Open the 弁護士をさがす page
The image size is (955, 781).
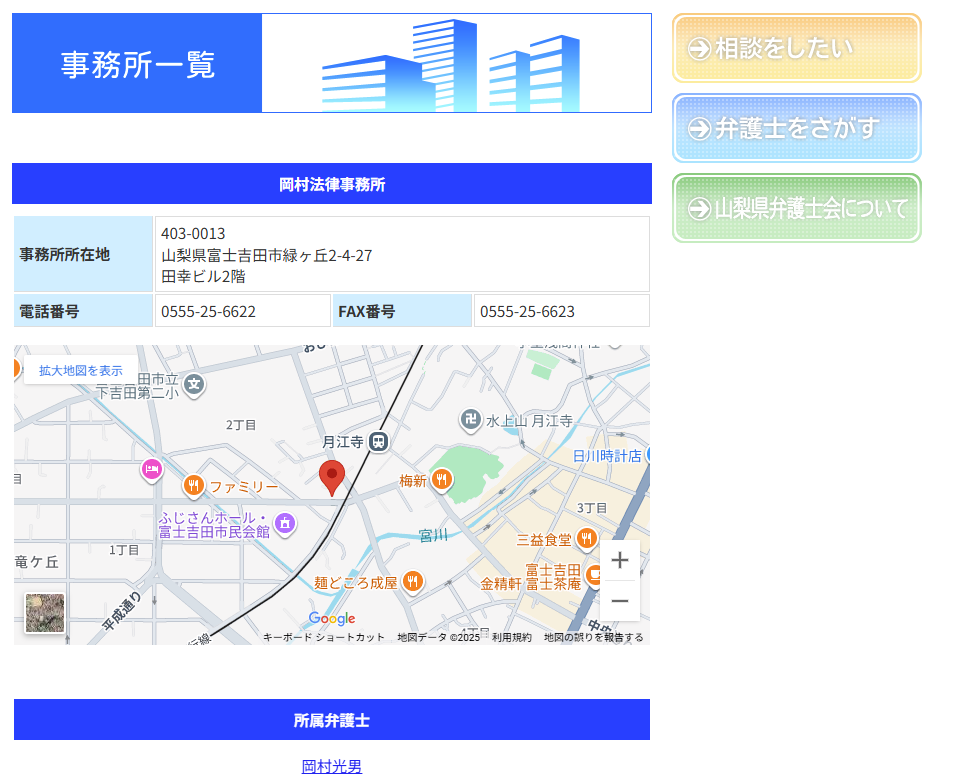click(x=796, y=128)
